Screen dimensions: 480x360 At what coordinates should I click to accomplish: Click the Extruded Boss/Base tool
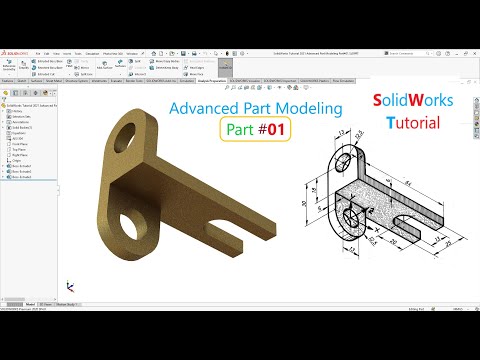47,61
